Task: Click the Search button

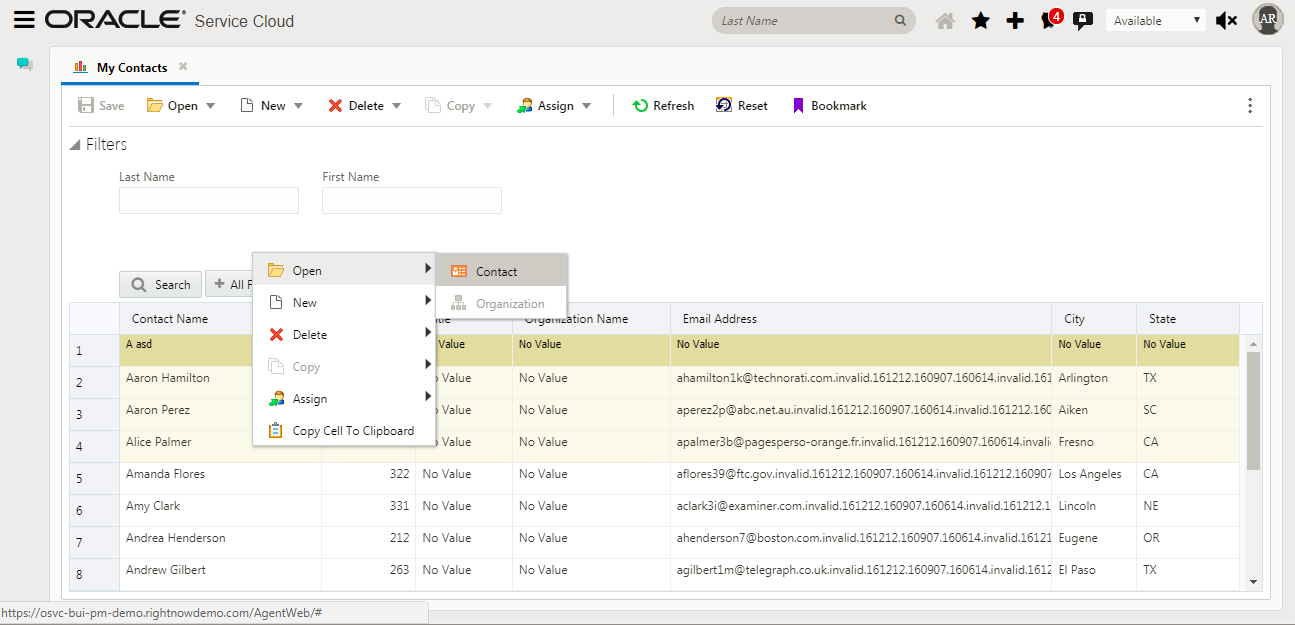Action: pos(160,285)
